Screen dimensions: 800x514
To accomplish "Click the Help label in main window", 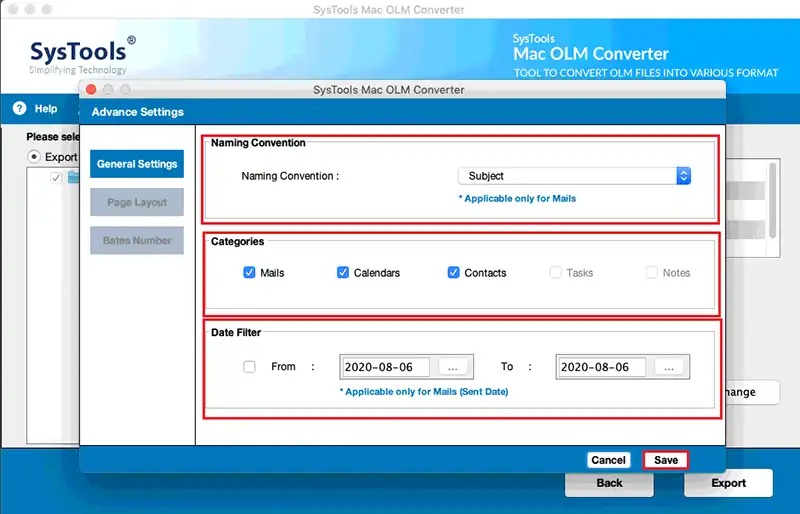I will coord(46,109).
